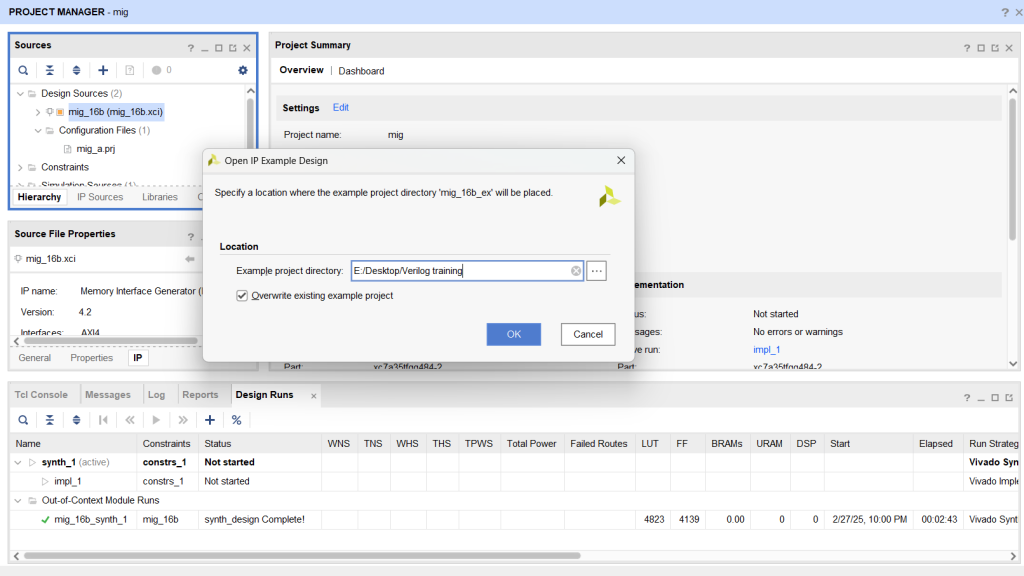Collapse the Configuration Files node
This screenshot has width=1024, height=576.
pyautogui.click(x=38, y=131)
